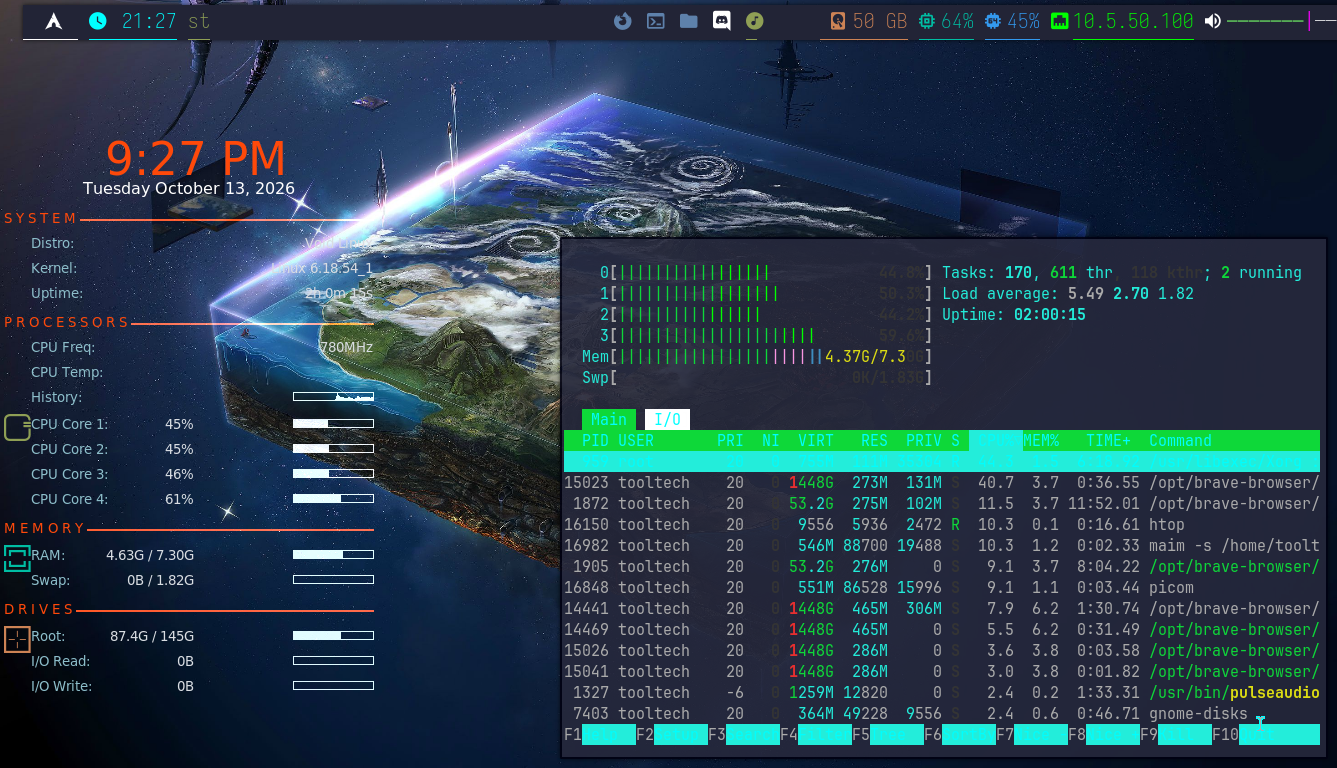This screenshot has height=768, width=1337.
Task: Click the F2 Setup button in htop
Action: pos(672,735)
